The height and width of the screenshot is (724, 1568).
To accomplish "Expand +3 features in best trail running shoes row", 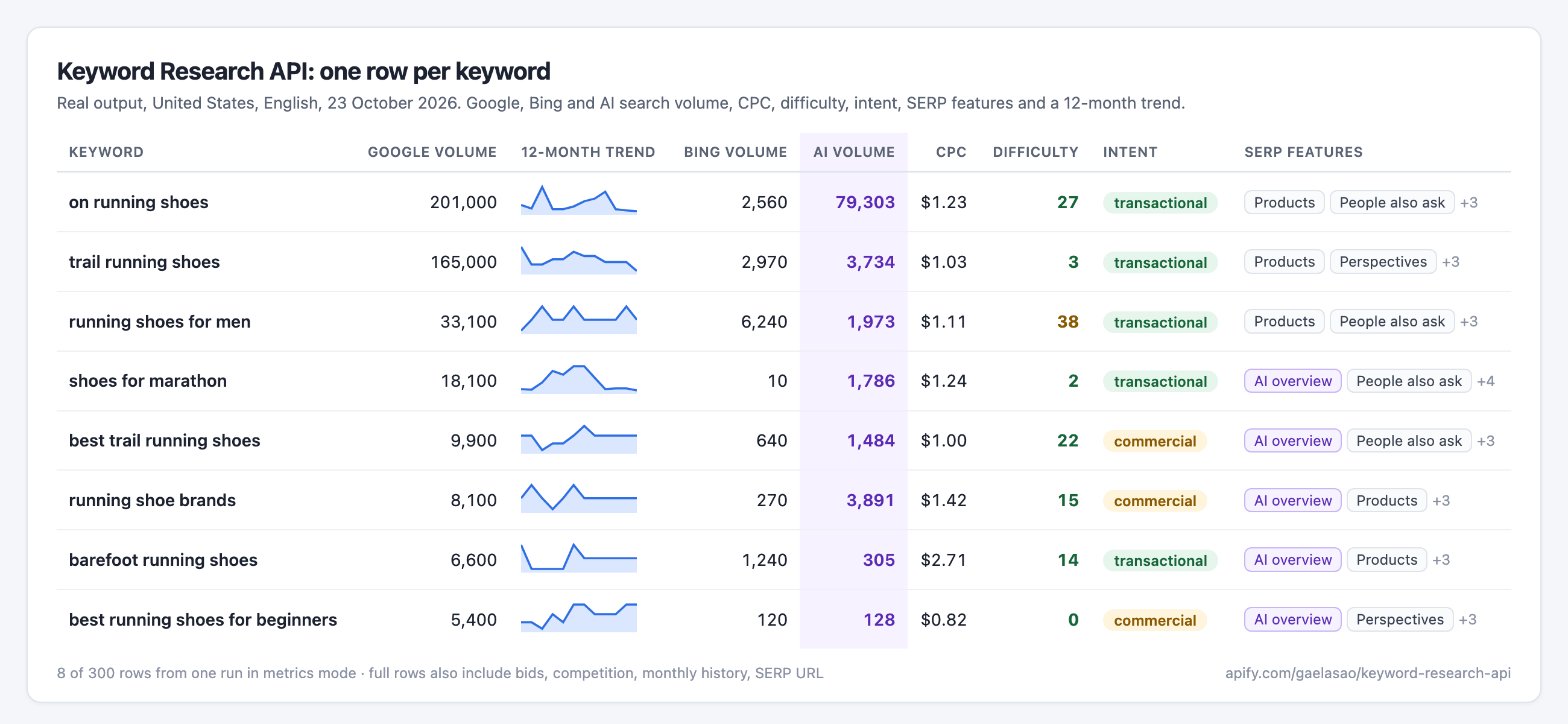I will click(x=1485, y=441).
